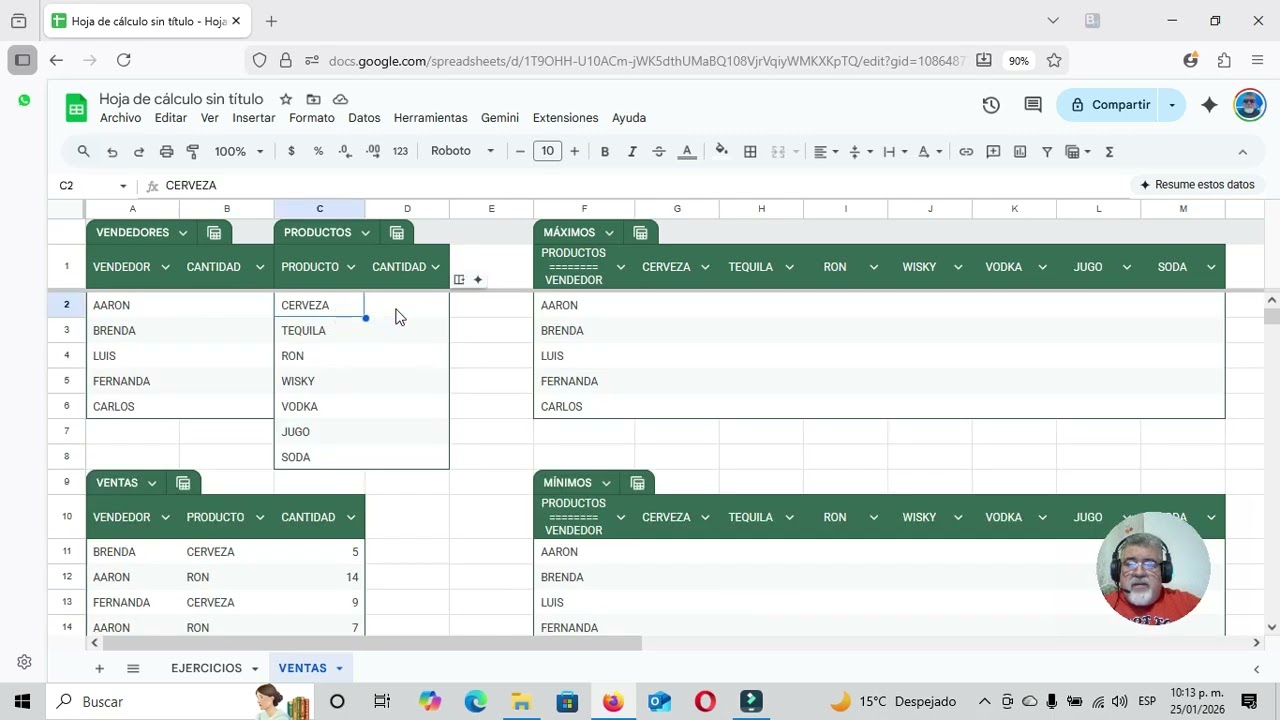Viewport: 1280px width, 720px height.
Task: Open the Insertar menu
Action: click(x=254, y=118)
